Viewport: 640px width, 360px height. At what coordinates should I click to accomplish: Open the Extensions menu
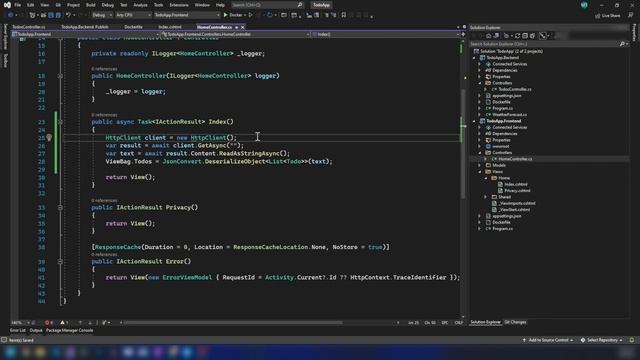point(179,5)
